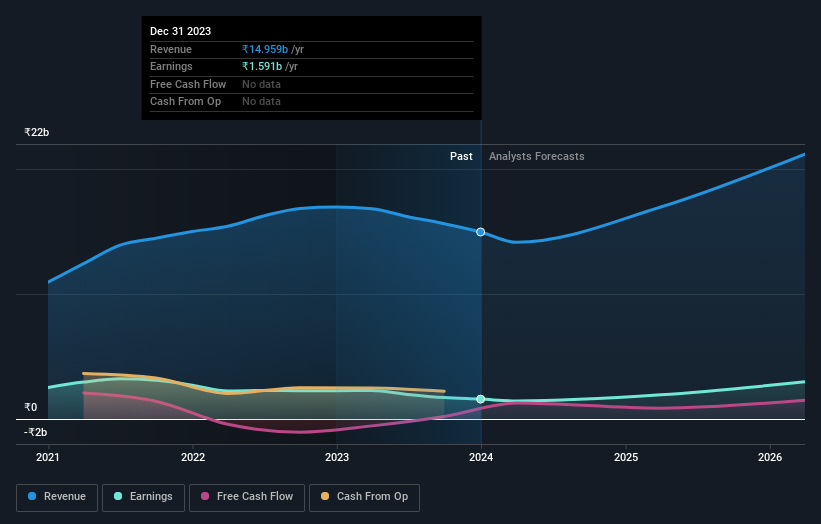This screenshot has width=821, height=524.
Task: Click the ₹0 y-axis label
Action: [30, 407]
